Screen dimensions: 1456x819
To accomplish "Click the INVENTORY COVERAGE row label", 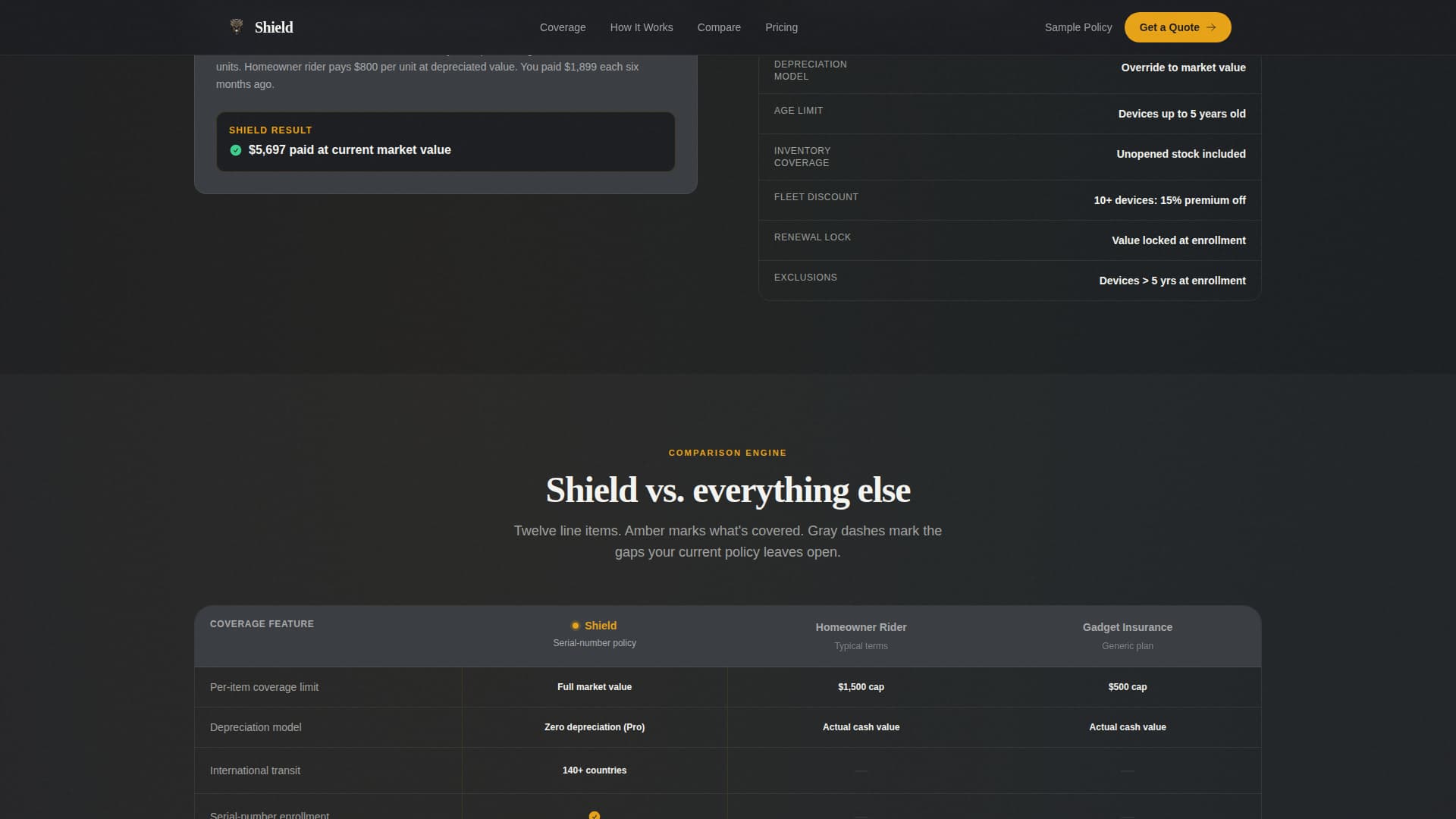I will pyautogui.click(x=802, y=157).
